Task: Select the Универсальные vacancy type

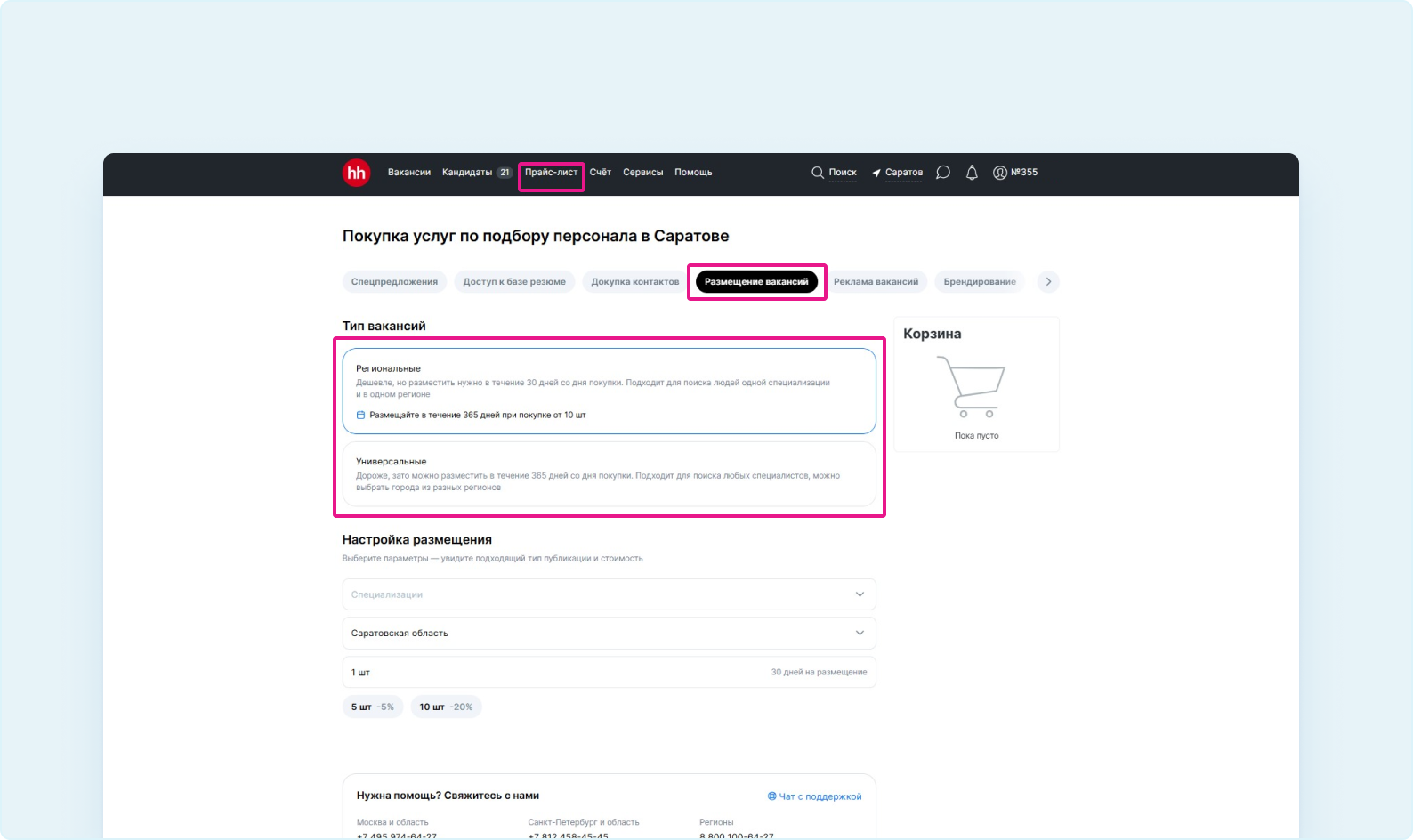Action: [610, 474]
